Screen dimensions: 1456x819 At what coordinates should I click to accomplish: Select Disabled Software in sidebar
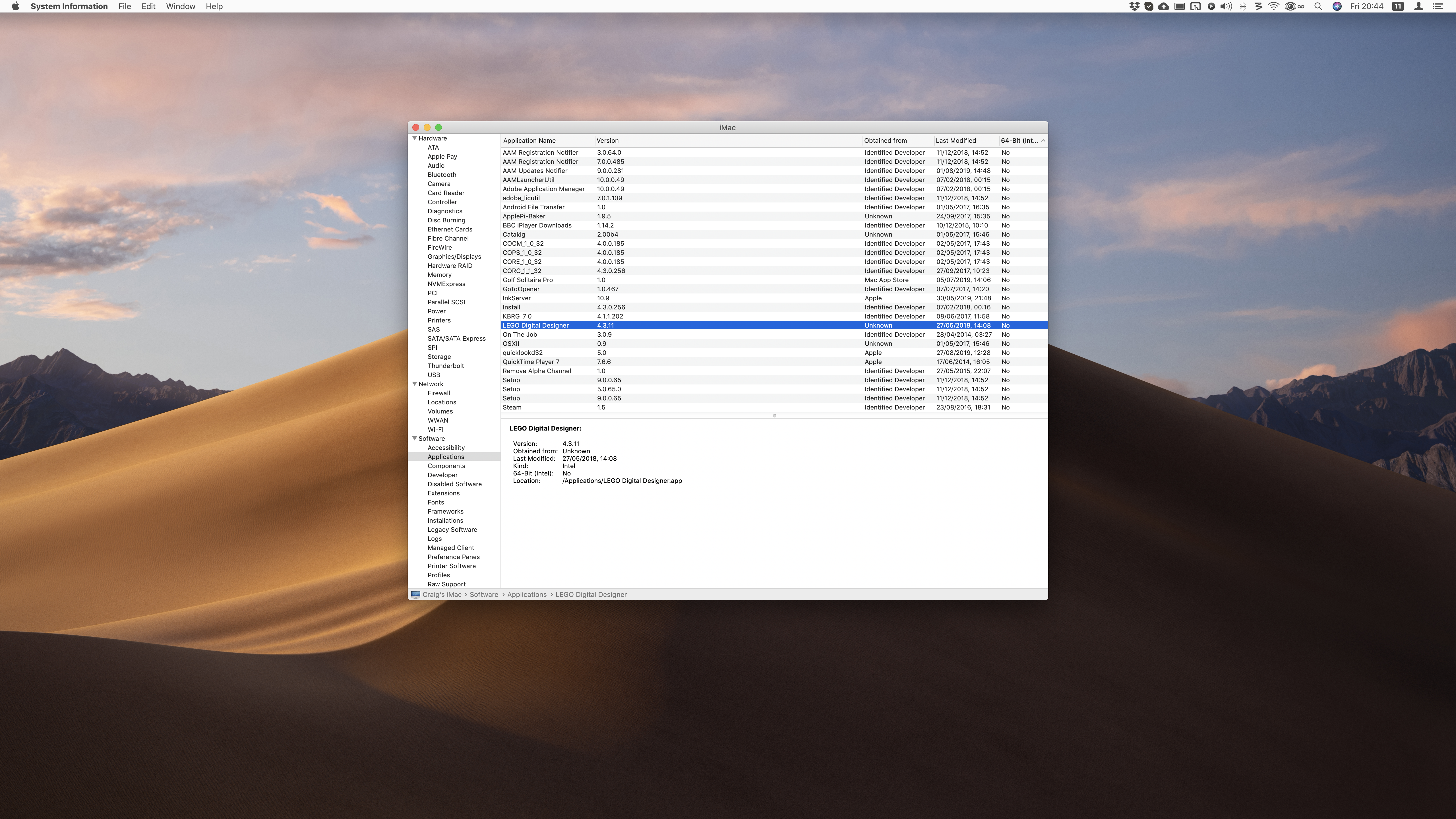454,484
